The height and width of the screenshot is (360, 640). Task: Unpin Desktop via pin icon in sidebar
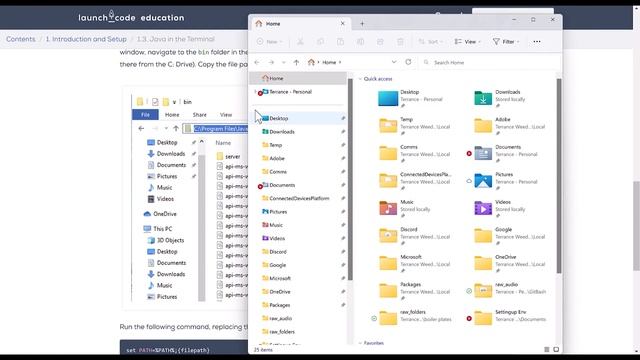(343, 118)
